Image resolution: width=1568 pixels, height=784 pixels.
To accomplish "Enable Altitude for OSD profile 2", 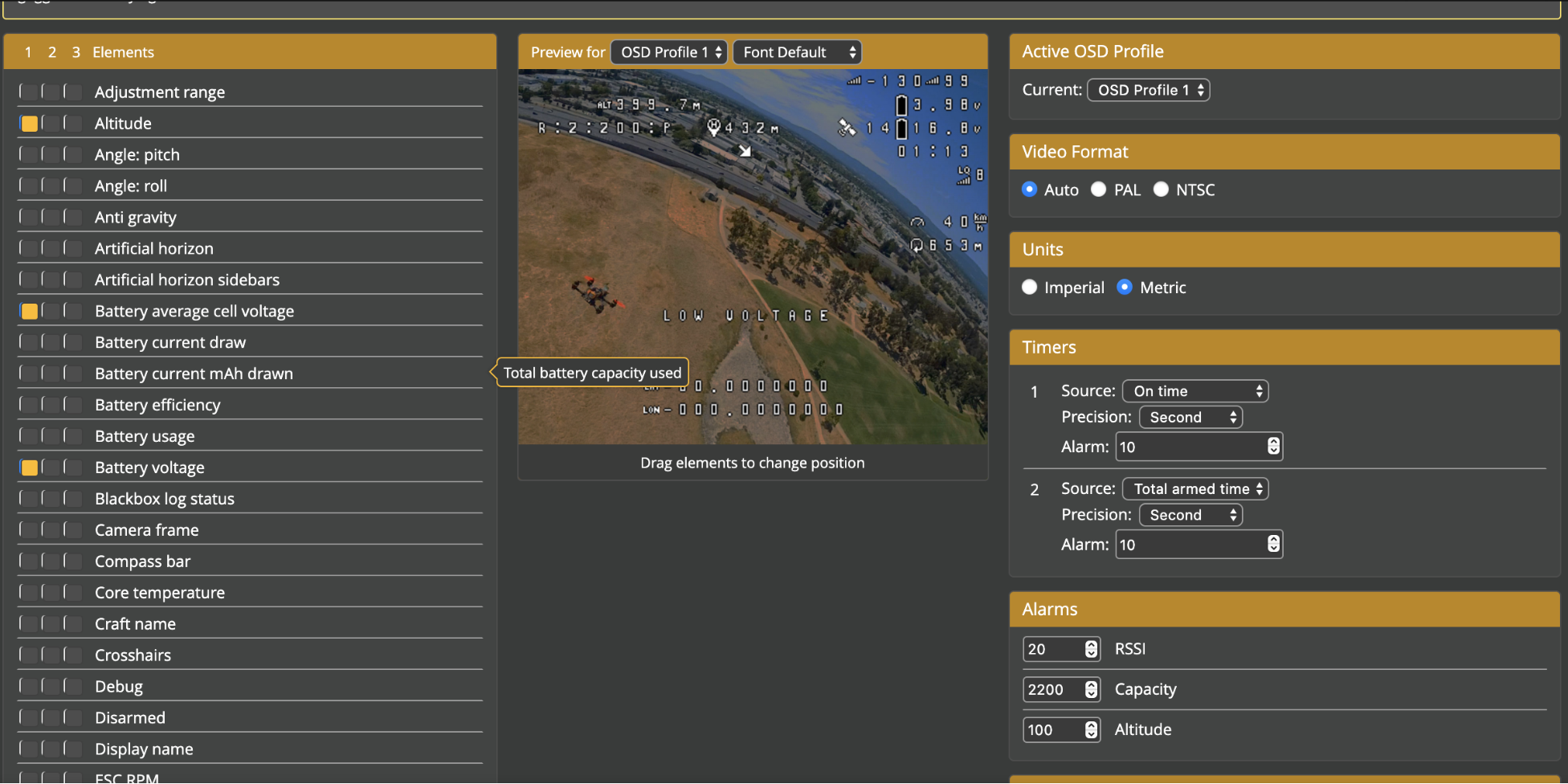I will coord(51,124).
